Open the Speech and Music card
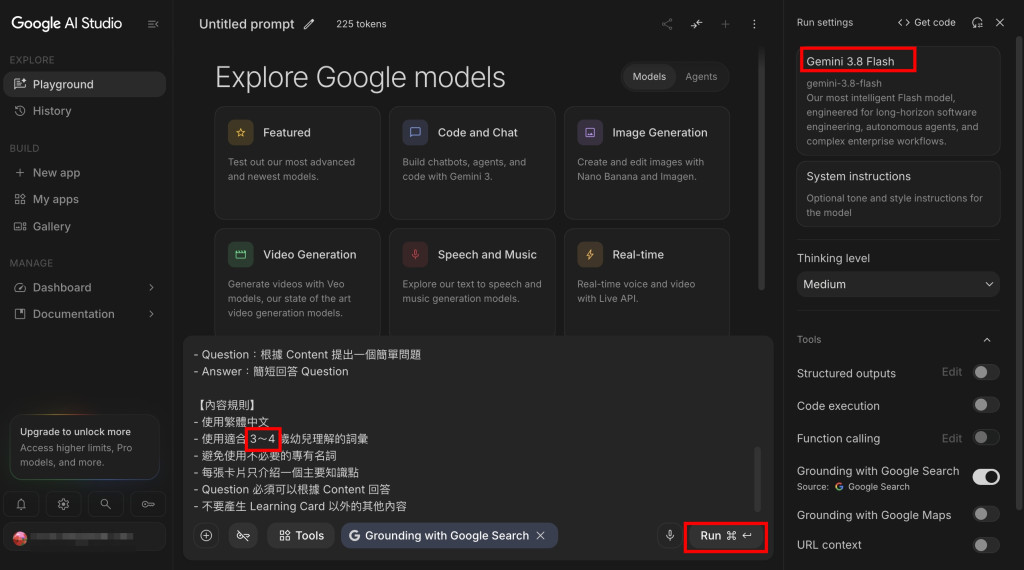The image size is (1024, 570). coord(472,282)
